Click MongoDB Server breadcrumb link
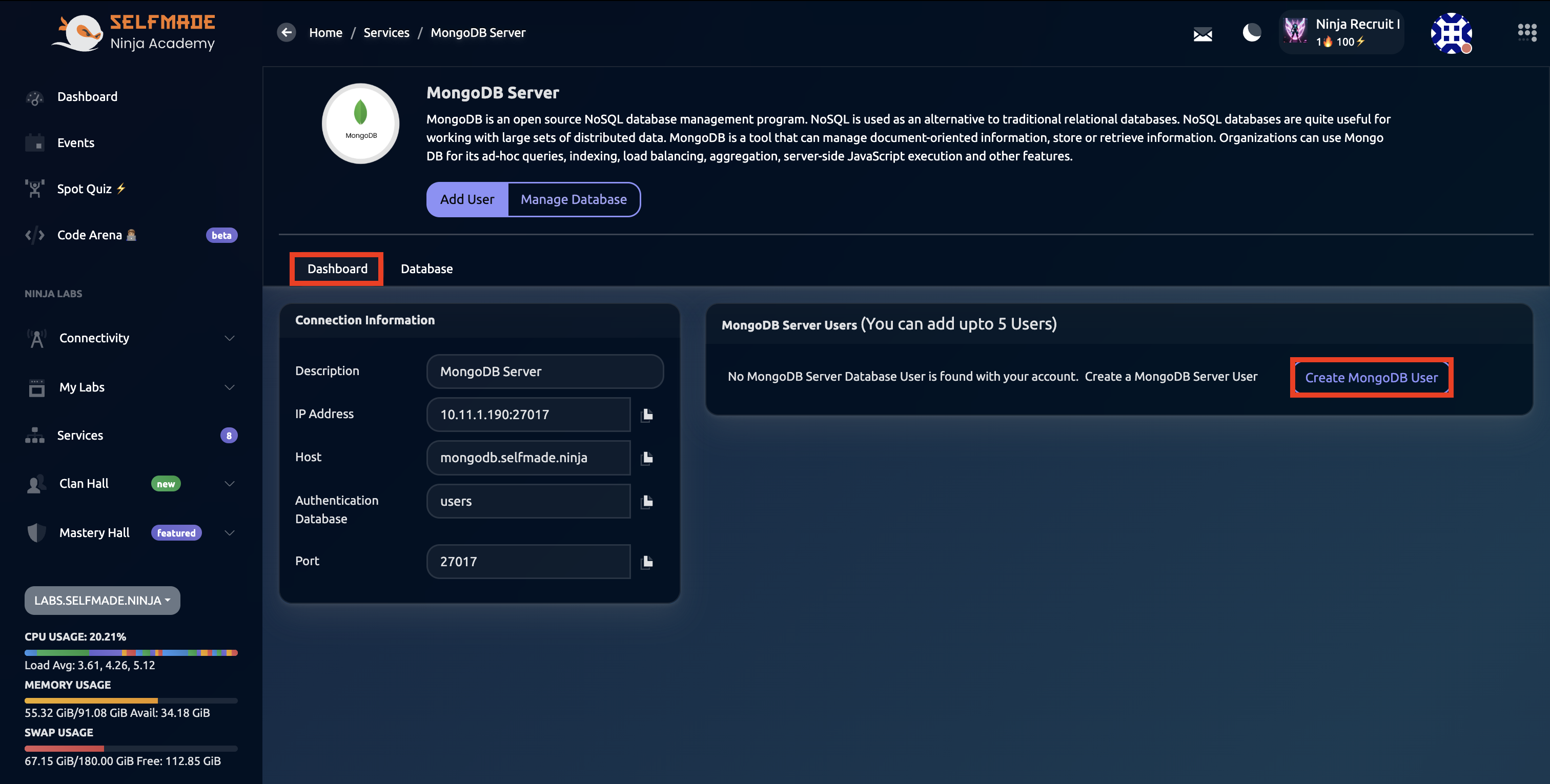Screen dimensions: 1550x784 tap(478, 32)
